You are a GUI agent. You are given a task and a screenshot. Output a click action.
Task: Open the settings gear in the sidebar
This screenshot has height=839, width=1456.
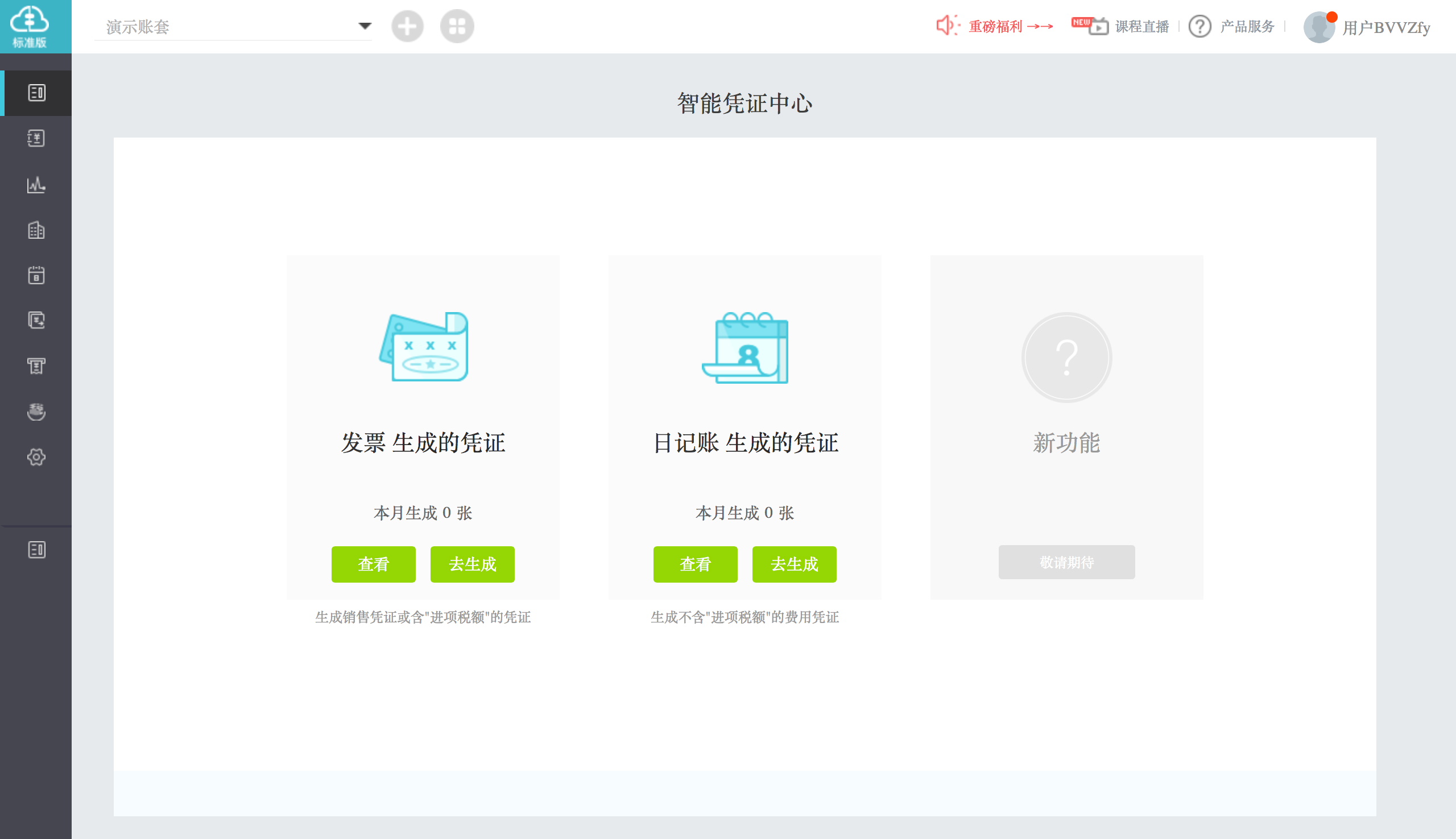[36, 457]
